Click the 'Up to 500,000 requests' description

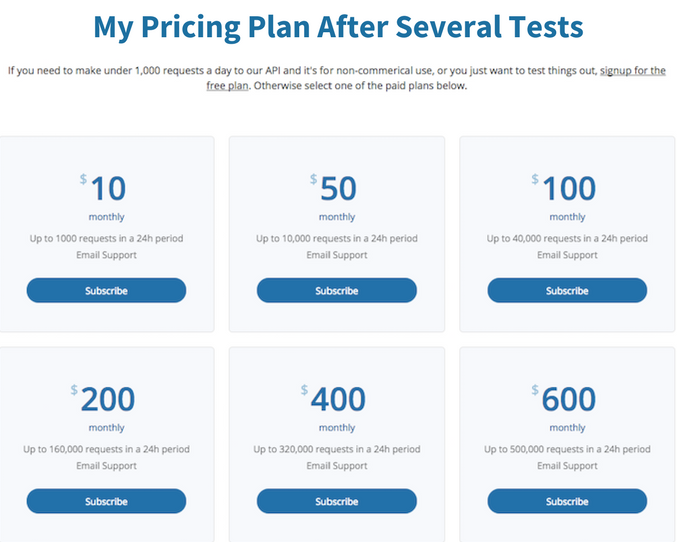pyautogui.click(x=567, y=449)
